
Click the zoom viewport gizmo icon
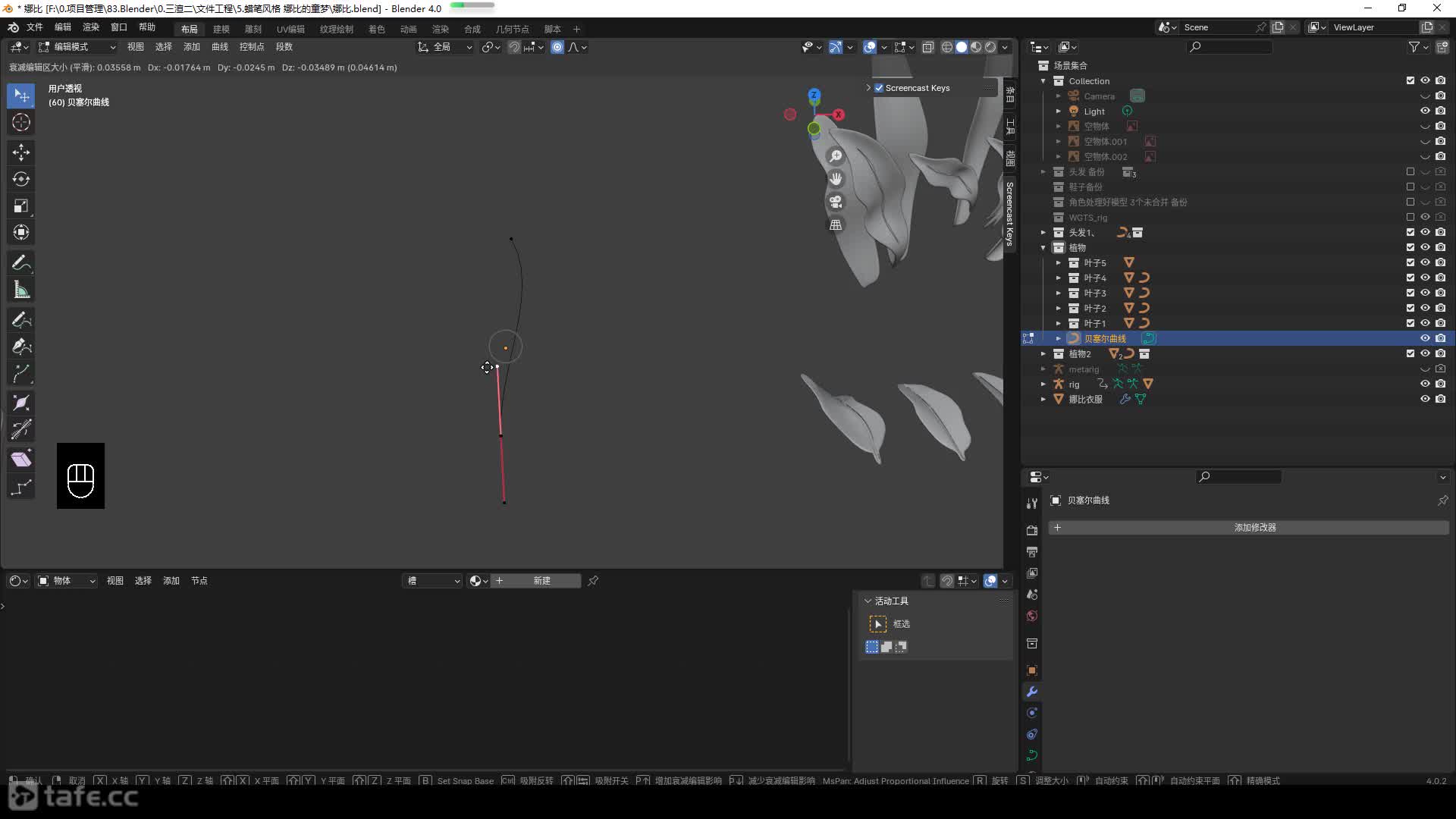[x=836, y=156]
